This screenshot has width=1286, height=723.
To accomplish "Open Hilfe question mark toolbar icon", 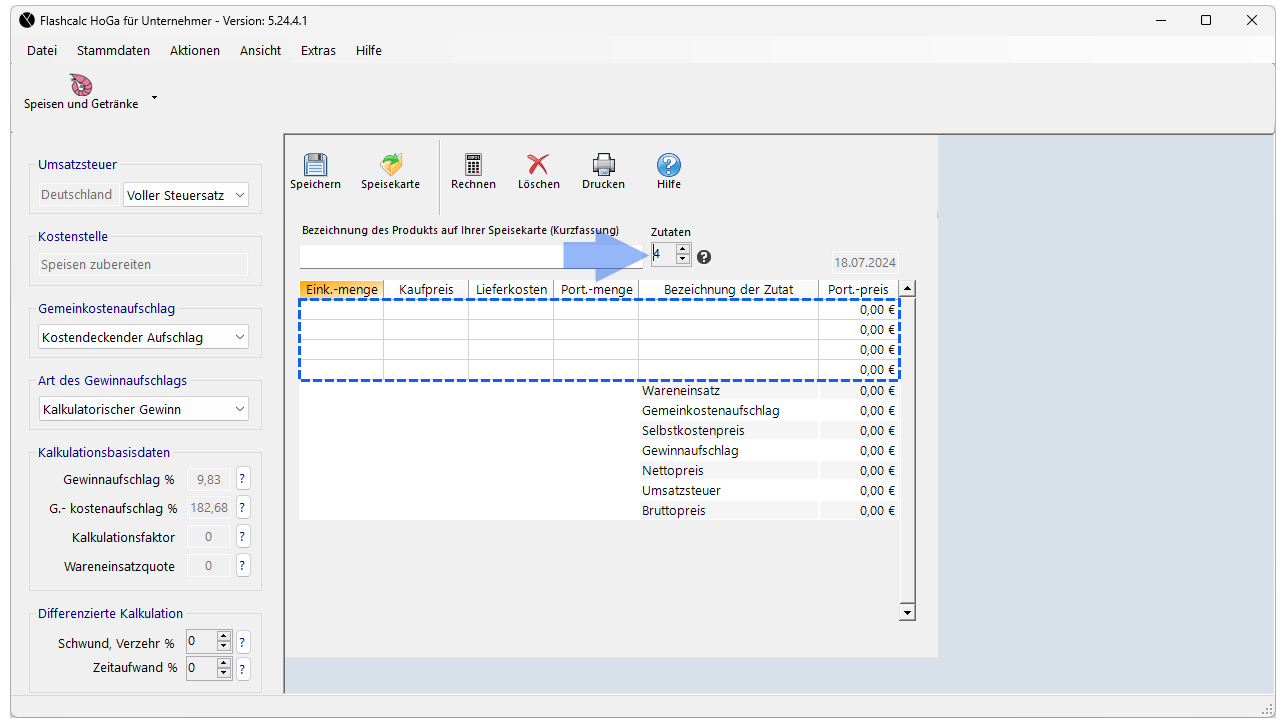I will pyautogui.click(x=668, y=166).
